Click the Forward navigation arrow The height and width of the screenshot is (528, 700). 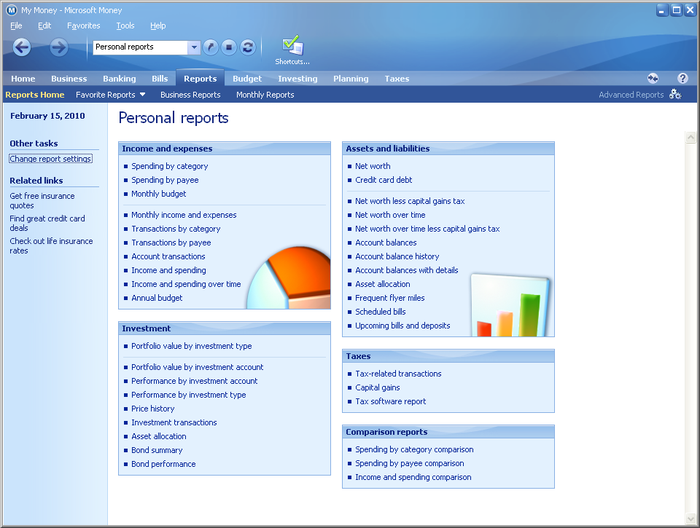[58, 47]
